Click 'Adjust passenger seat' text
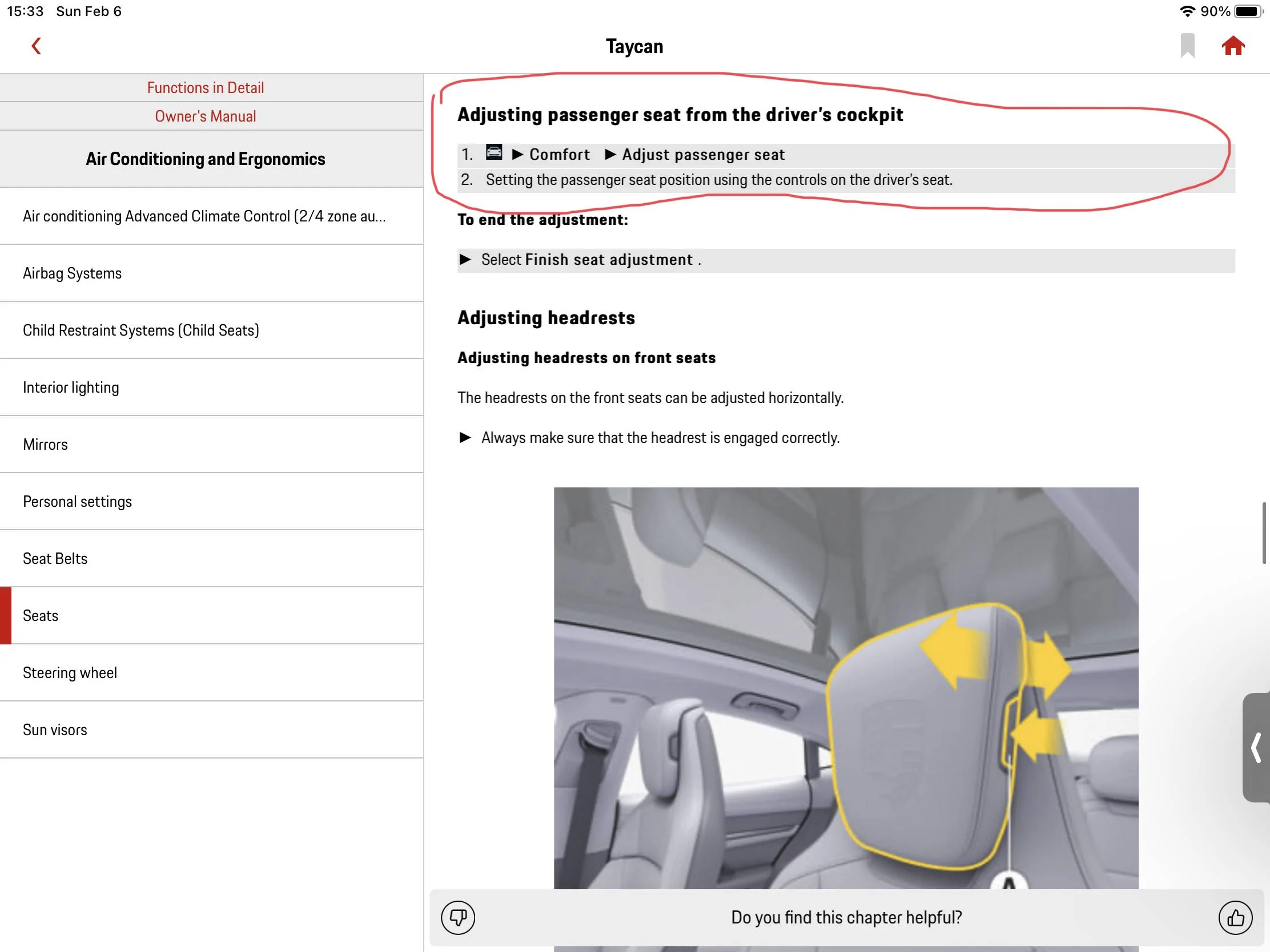The width and height of the screenshot is (1270, 952). coord(704,154)
